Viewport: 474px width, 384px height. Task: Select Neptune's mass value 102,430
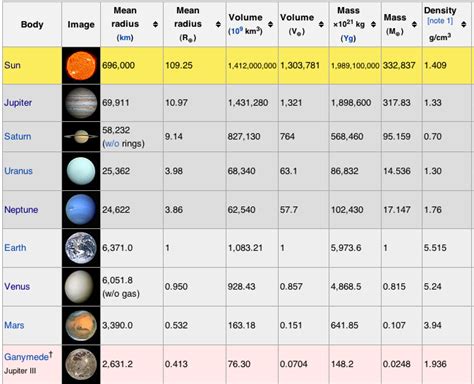coord(347,210)
